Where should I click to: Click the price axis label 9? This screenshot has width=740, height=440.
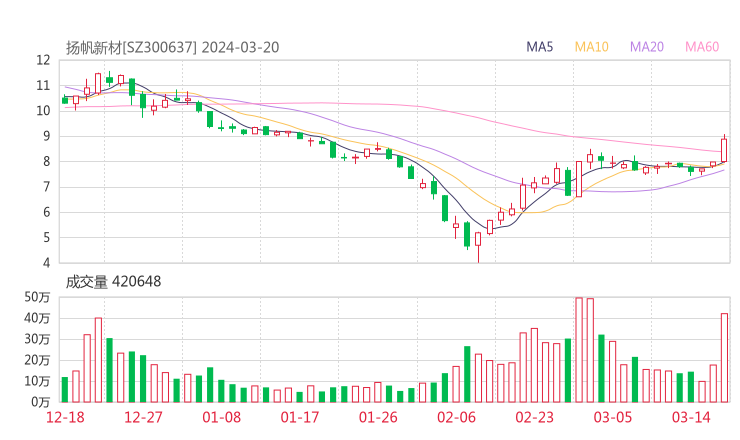click(x=46, y=136)
